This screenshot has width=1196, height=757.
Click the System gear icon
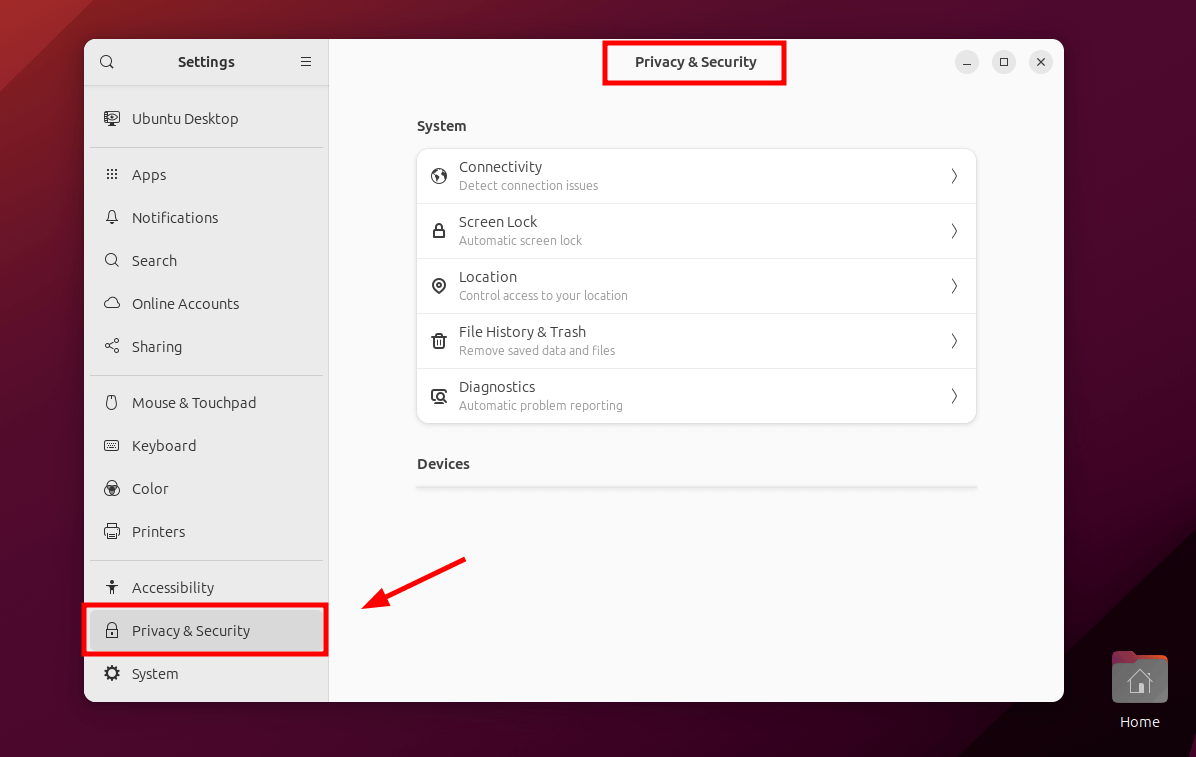112,673
